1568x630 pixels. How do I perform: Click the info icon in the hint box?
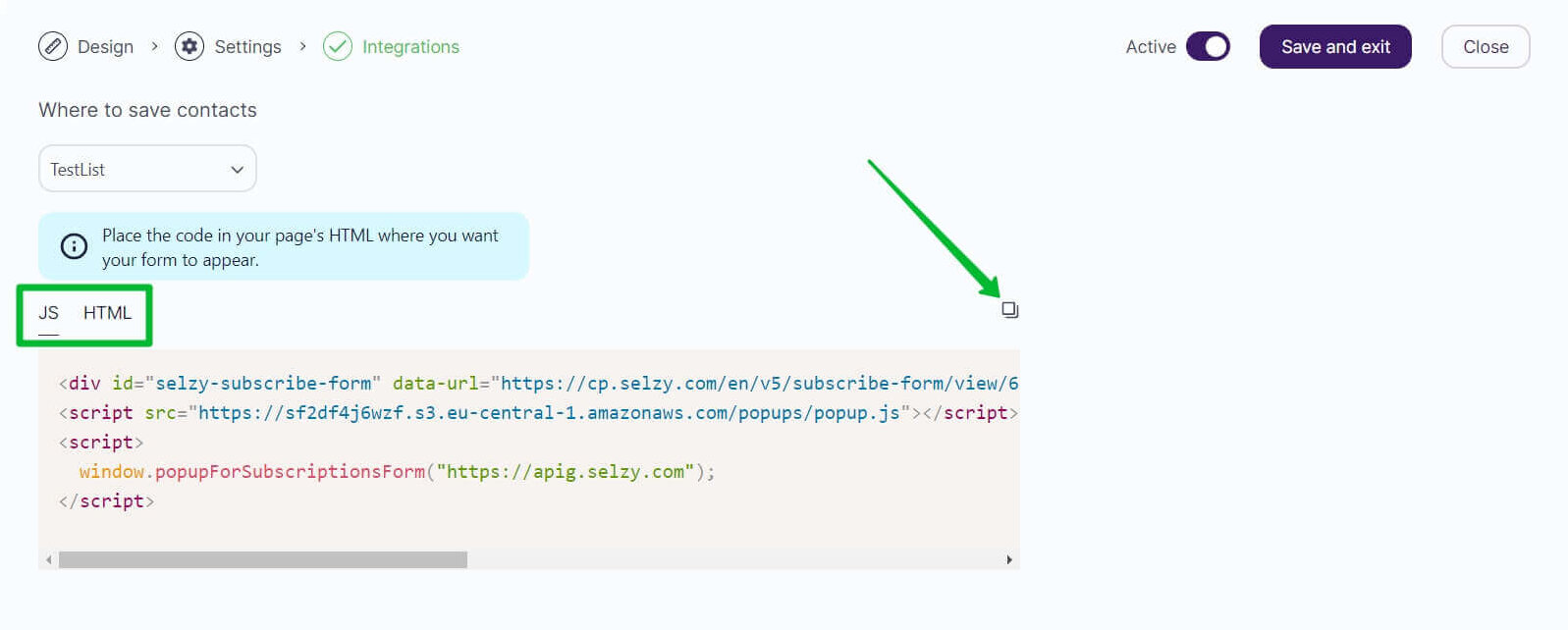pos(74,246)
